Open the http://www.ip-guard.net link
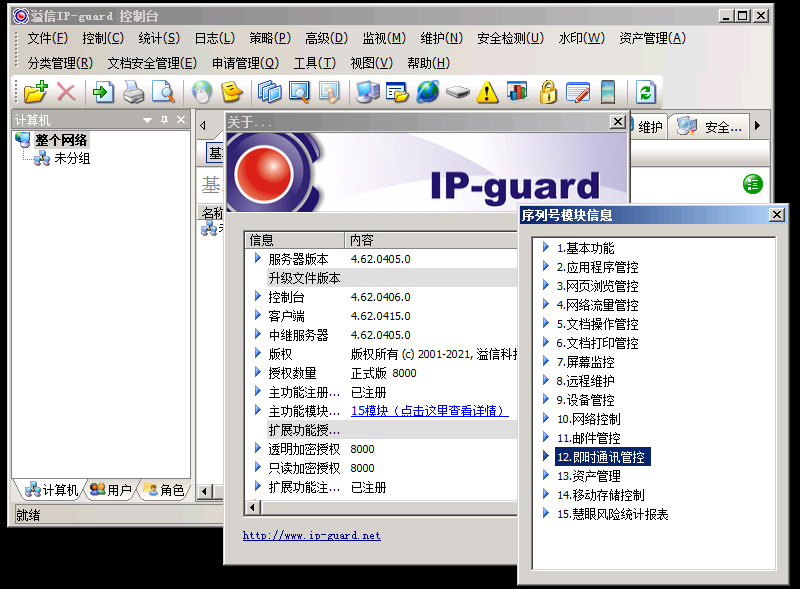The width and height of the screenshot is (800, 589). [x=312, y=535]
